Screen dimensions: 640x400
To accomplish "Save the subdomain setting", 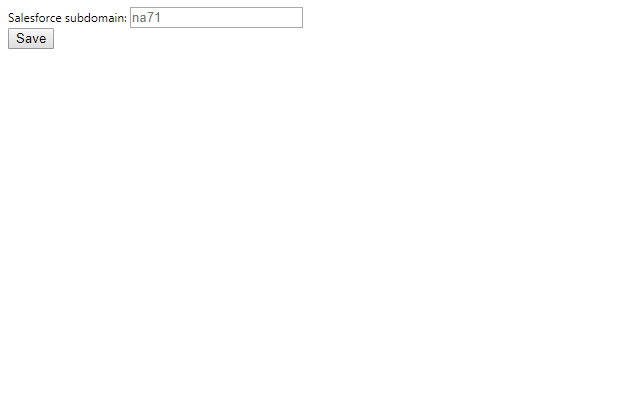I will (x=31, y=38).
